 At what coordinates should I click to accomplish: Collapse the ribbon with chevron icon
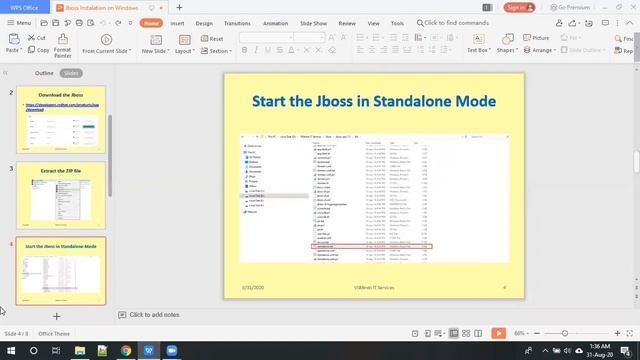coord(630,23)
